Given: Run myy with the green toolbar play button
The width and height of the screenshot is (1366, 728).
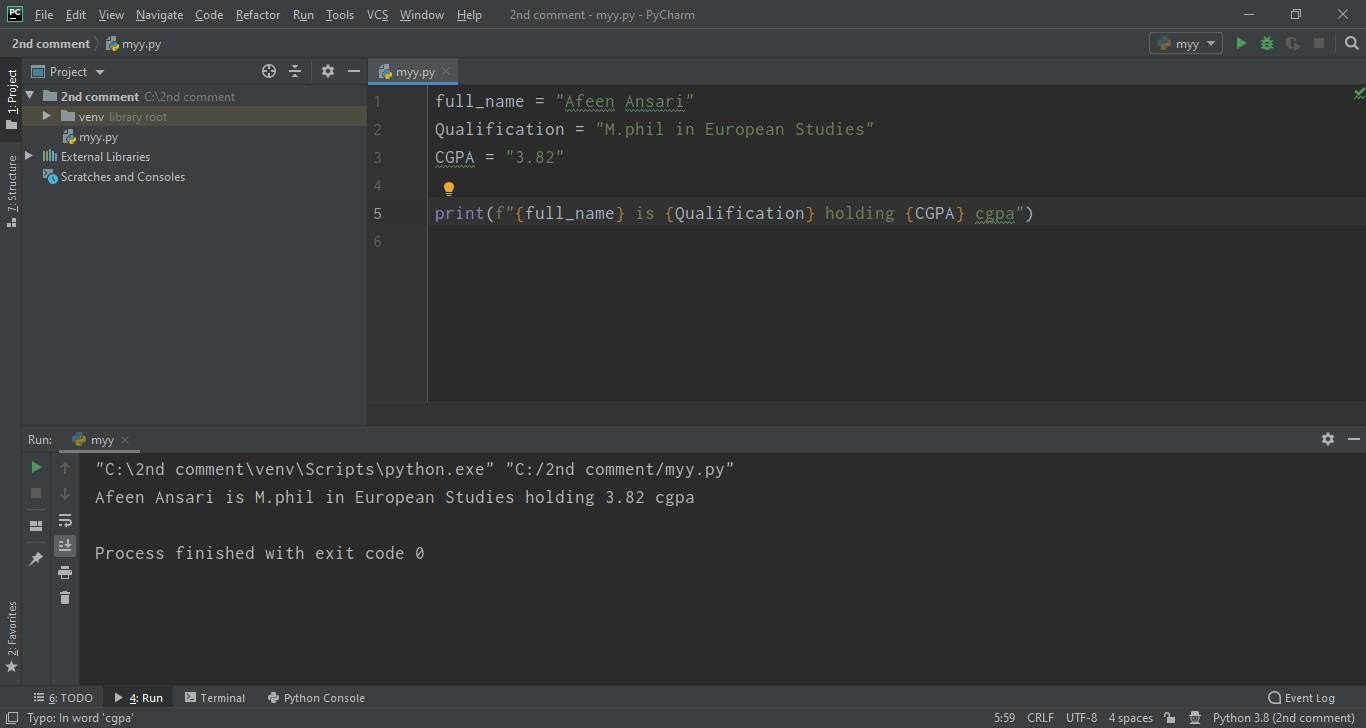Looking at the screenshot, I should (x=1241, y=43).
